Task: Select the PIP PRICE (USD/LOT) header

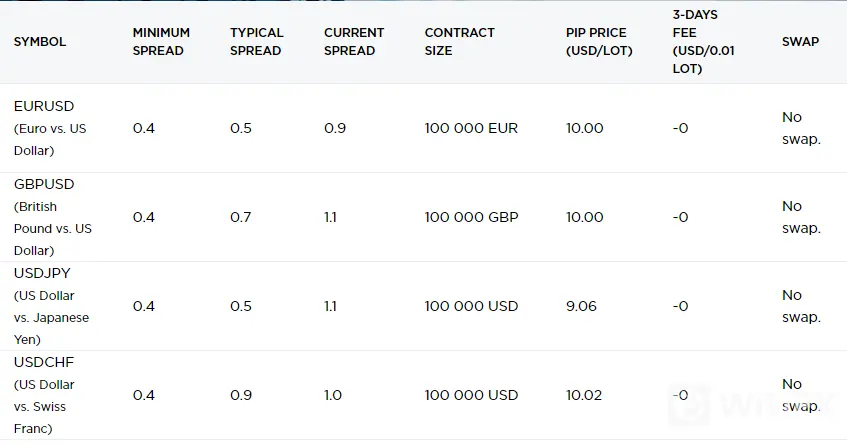Action: tap(599, 42)
